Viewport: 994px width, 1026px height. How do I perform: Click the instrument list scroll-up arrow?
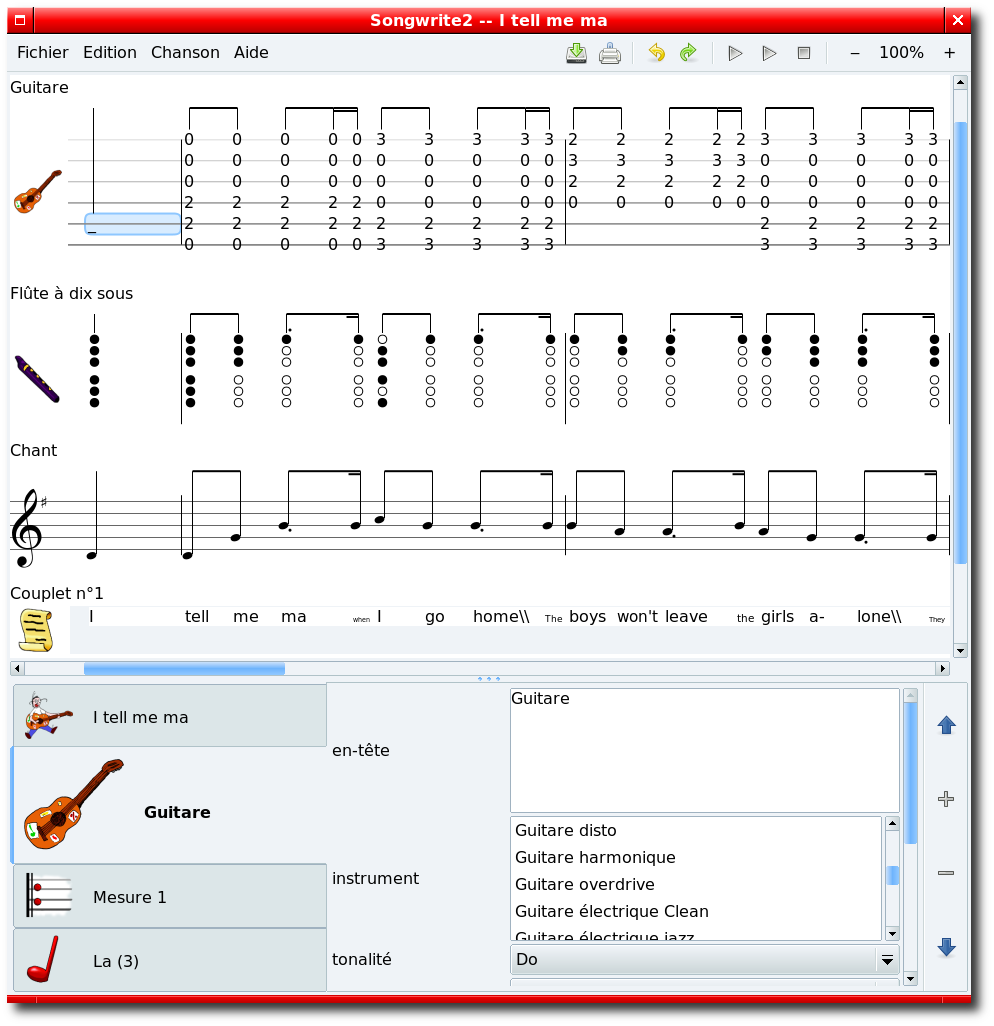coord(893,824)
